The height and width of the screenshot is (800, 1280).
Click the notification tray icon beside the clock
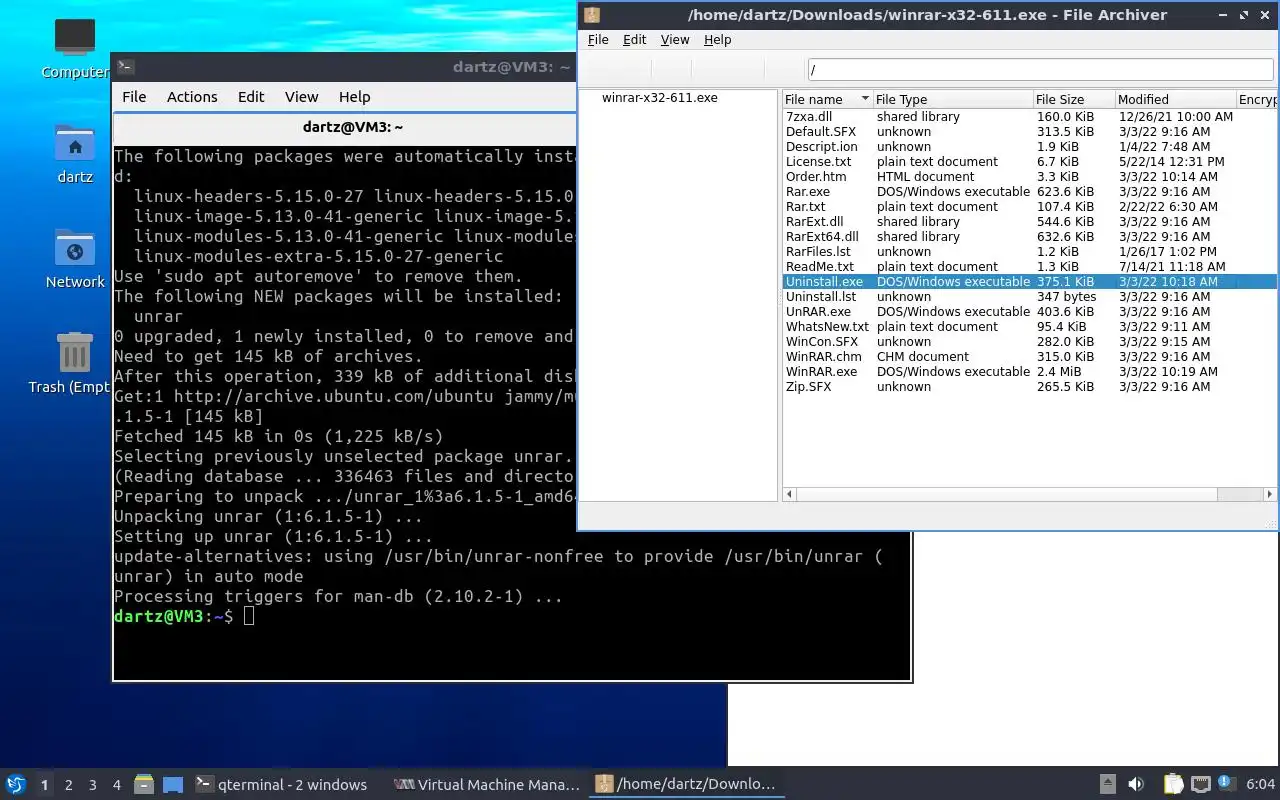[1227, 784]
